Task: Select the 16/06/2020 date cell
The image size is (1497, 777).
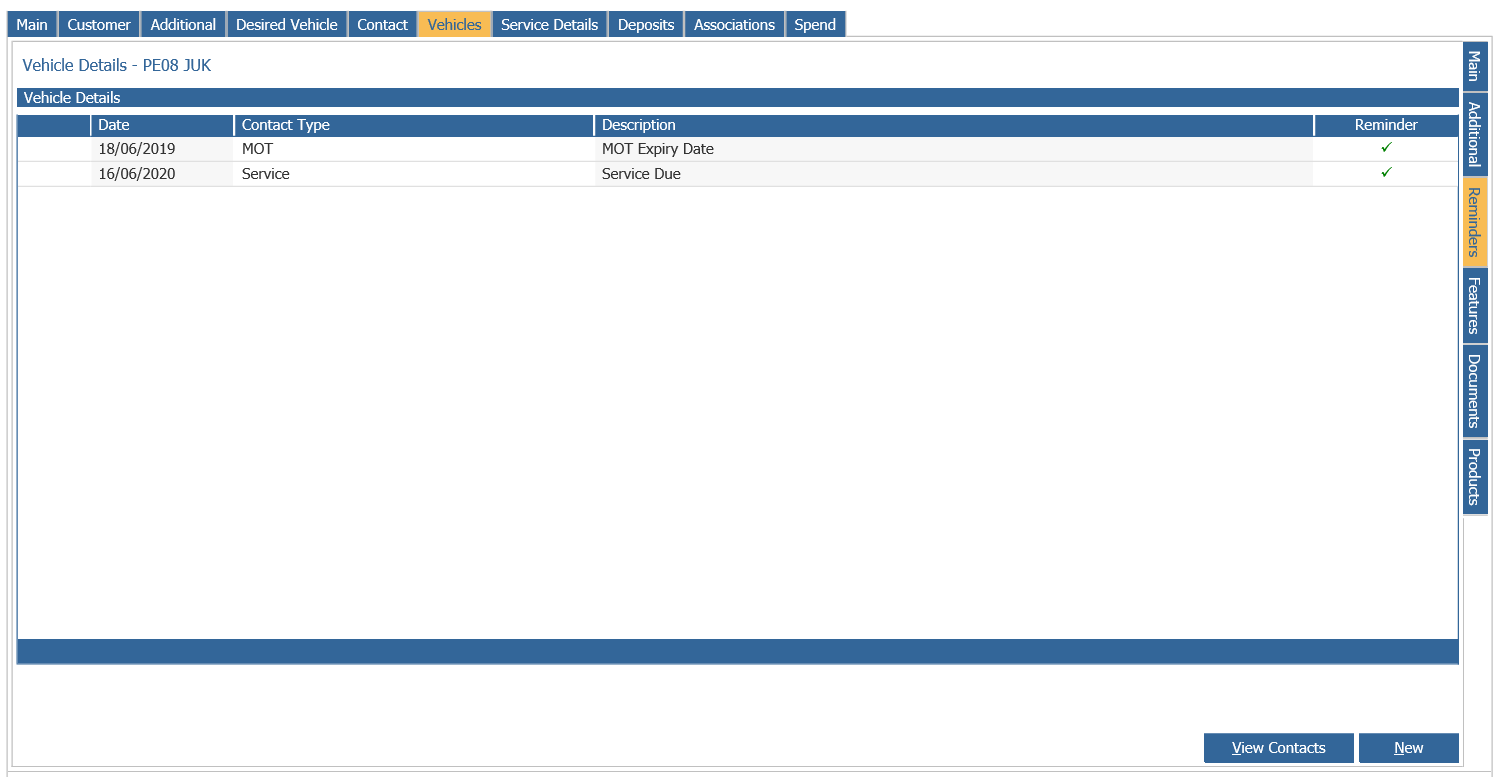Action: coord(162,174)
